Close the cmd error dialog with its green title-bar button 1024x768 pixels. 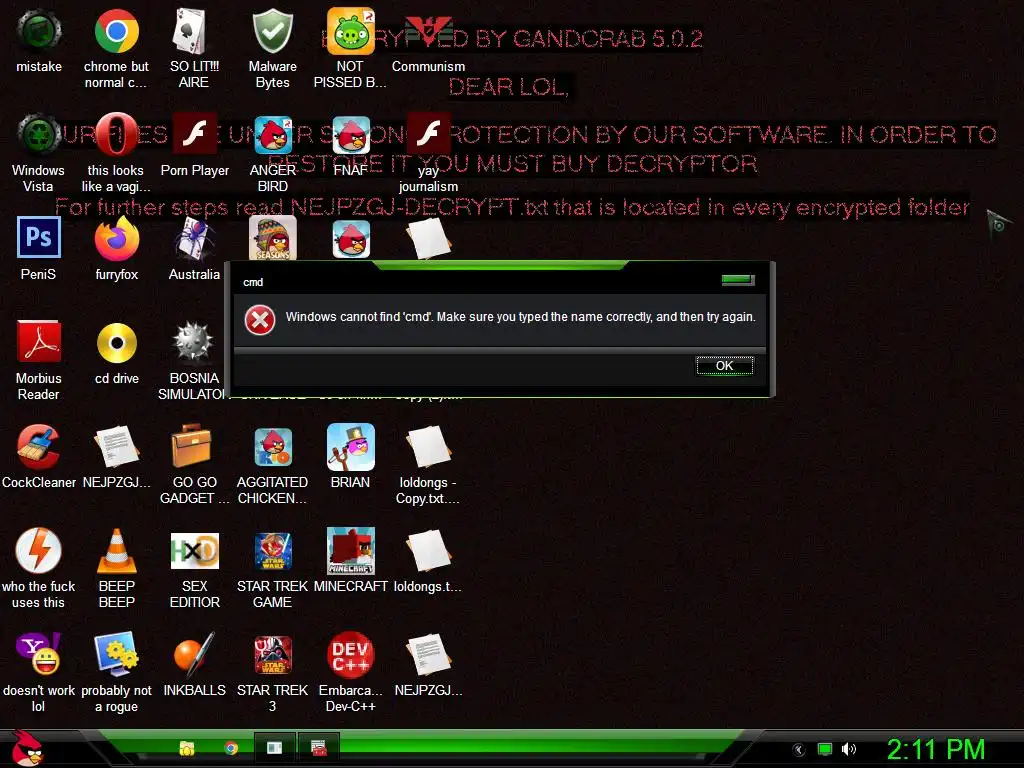738,280
